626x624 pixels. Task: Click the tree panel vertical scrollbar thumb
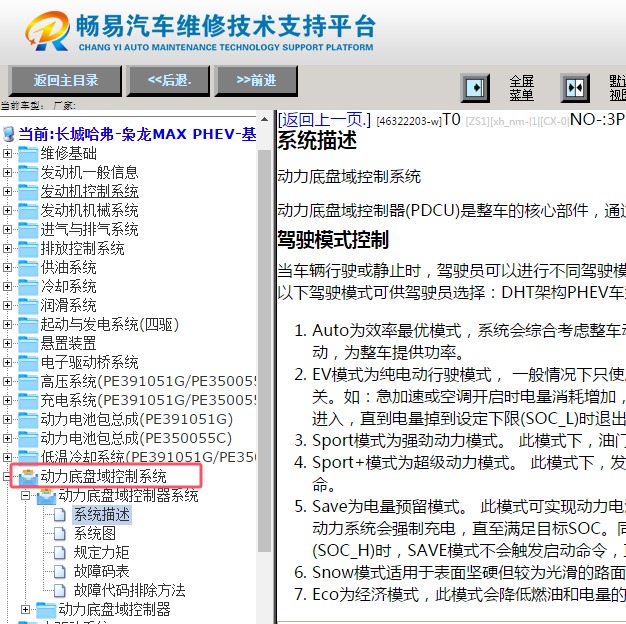264,351
